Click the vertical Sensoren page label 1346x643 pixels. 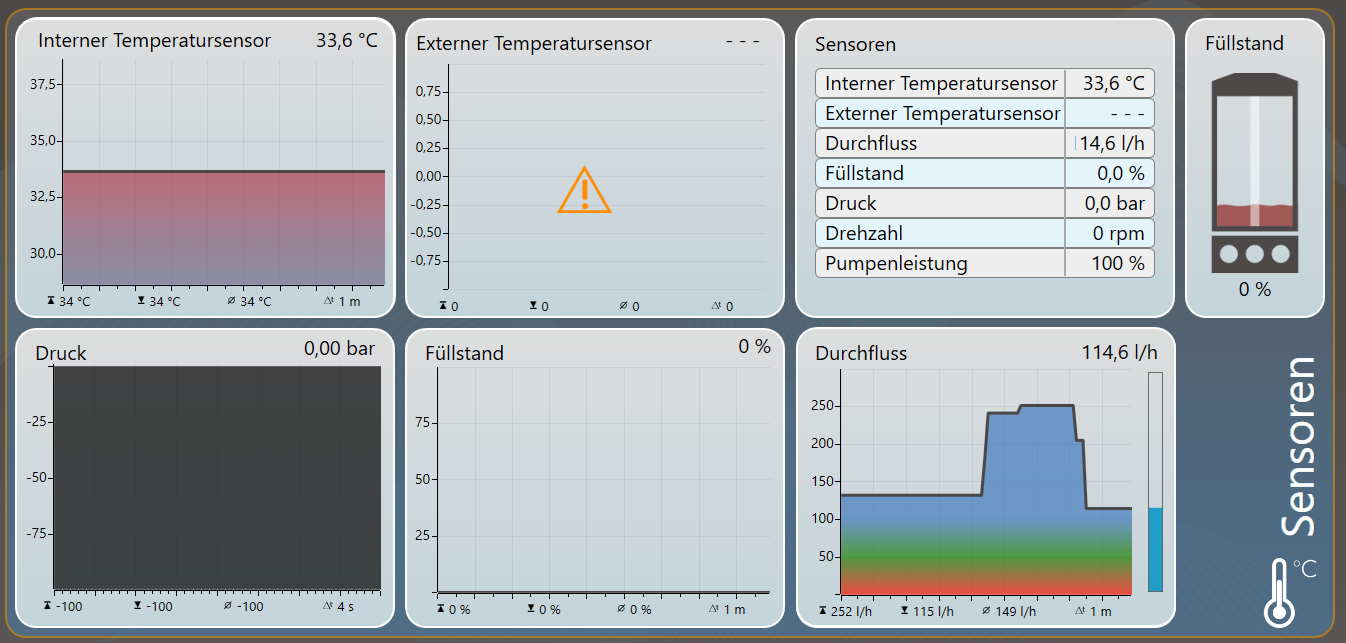click(1300, 446)
